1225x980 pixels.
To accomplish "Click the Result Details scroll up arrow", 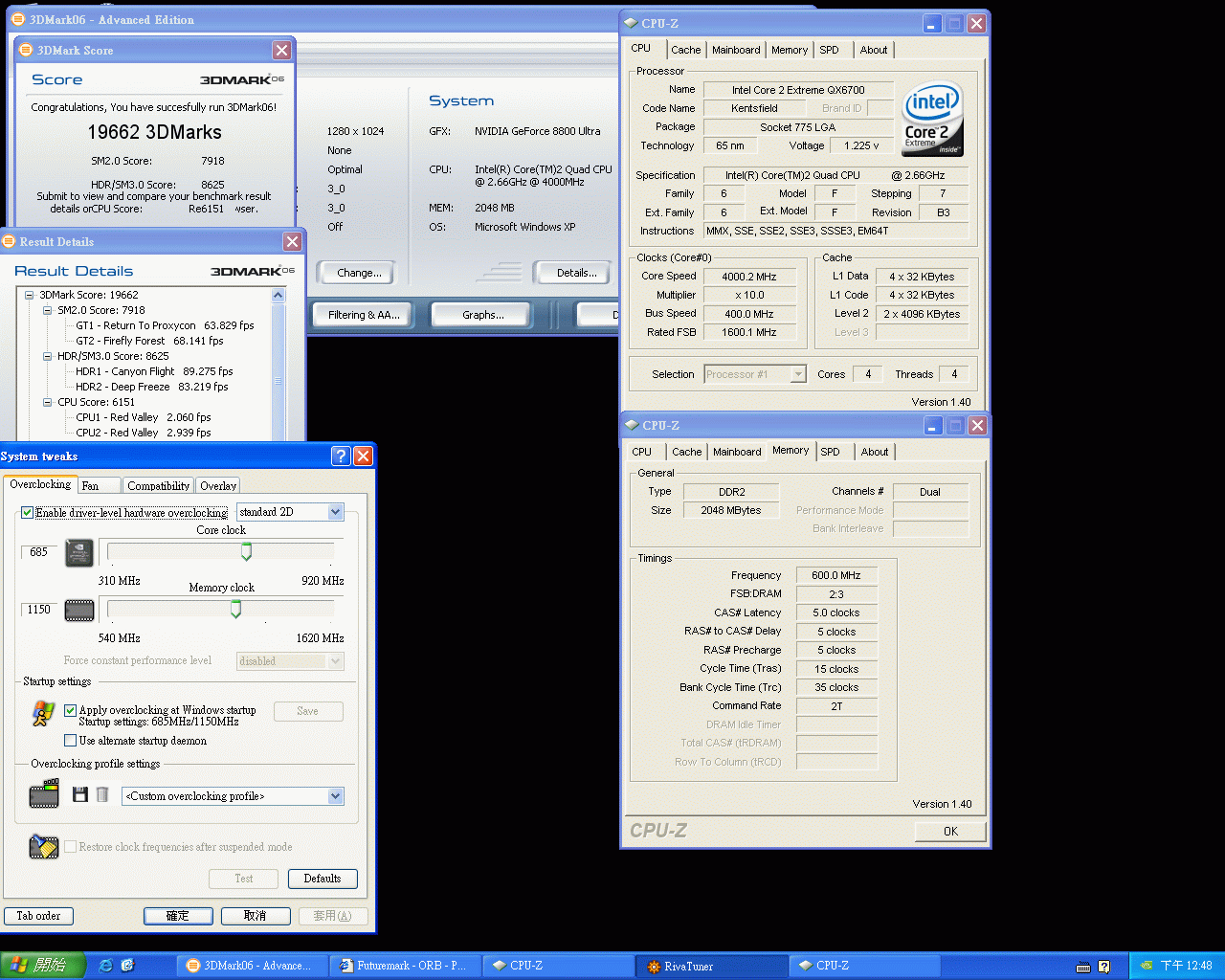I will click(x=278, y=295).
